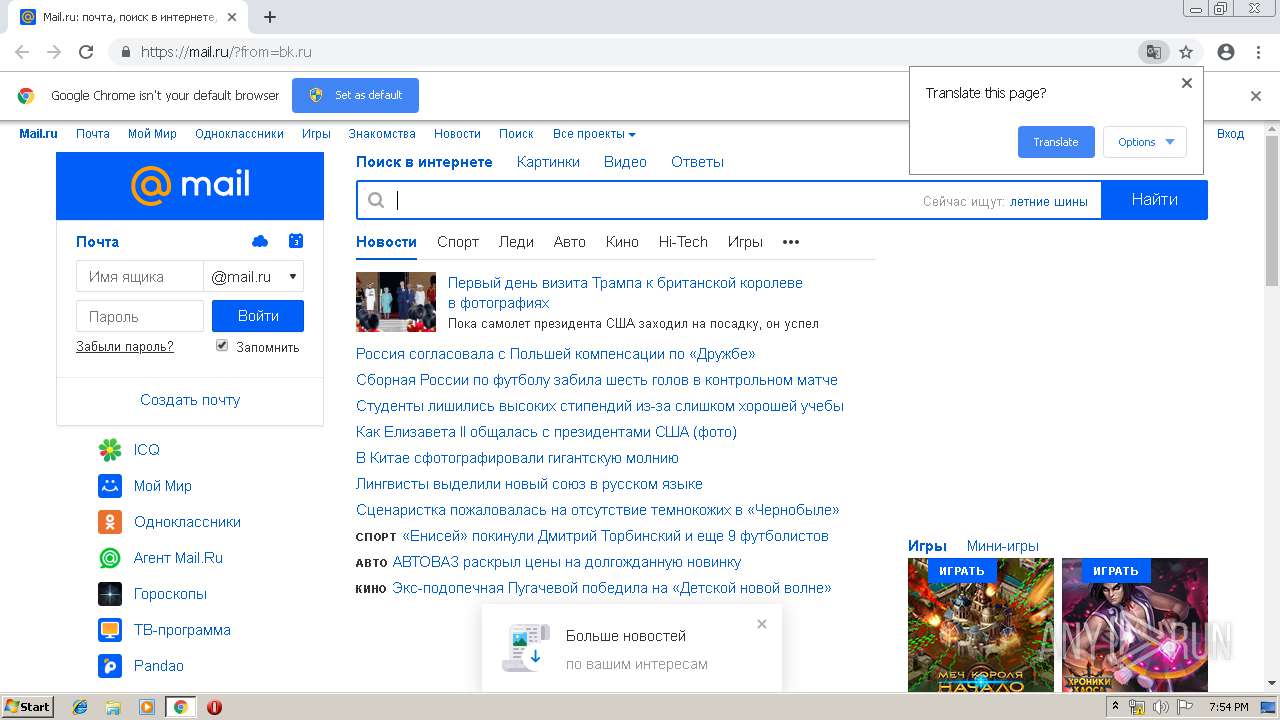Open the @mail.ru domain dropdown
Image resolution: width=1280 pixels, height=720 pixels.
(x=254, y=277)
